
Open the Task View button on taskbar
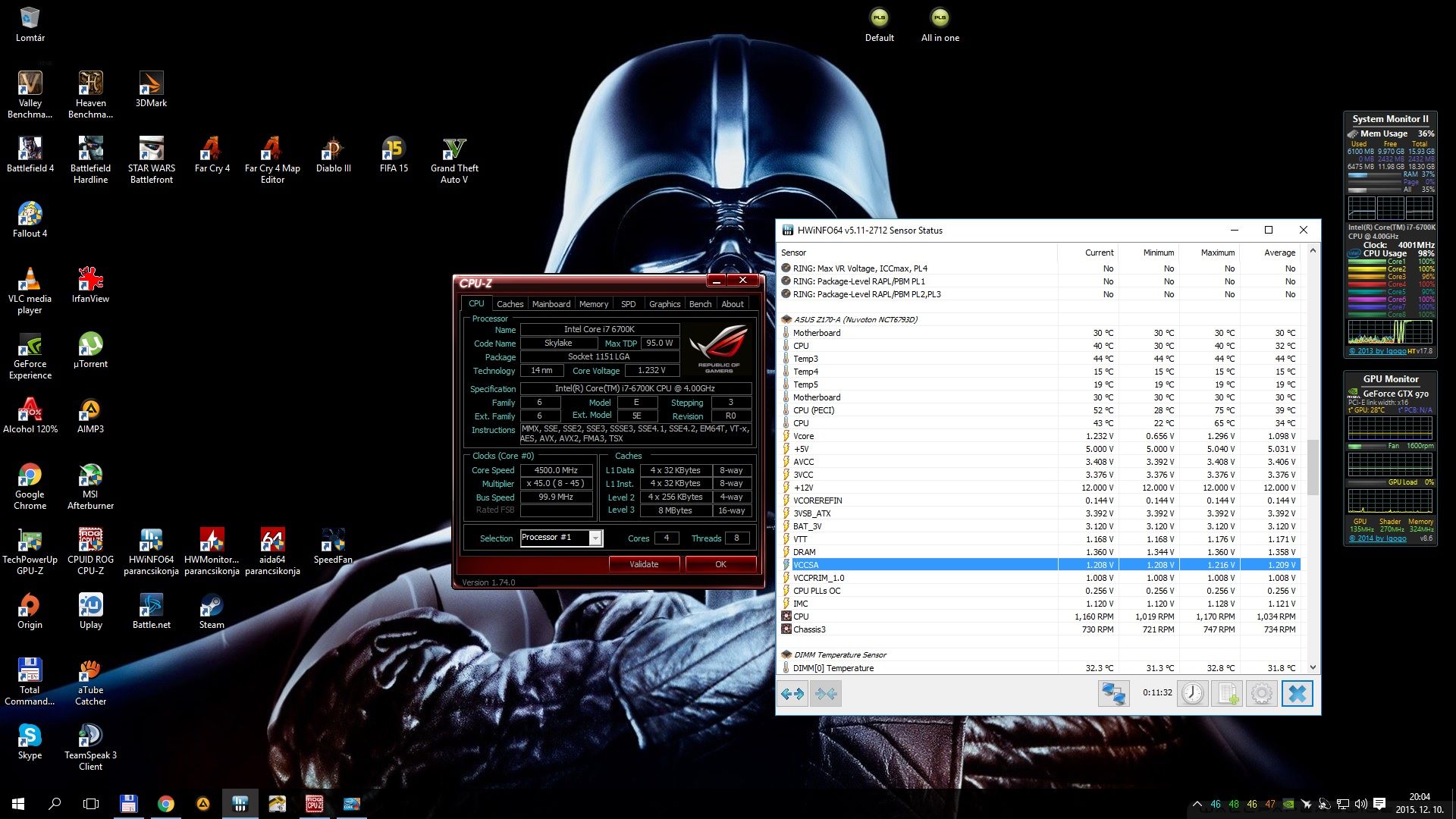[x=91, y=804]
